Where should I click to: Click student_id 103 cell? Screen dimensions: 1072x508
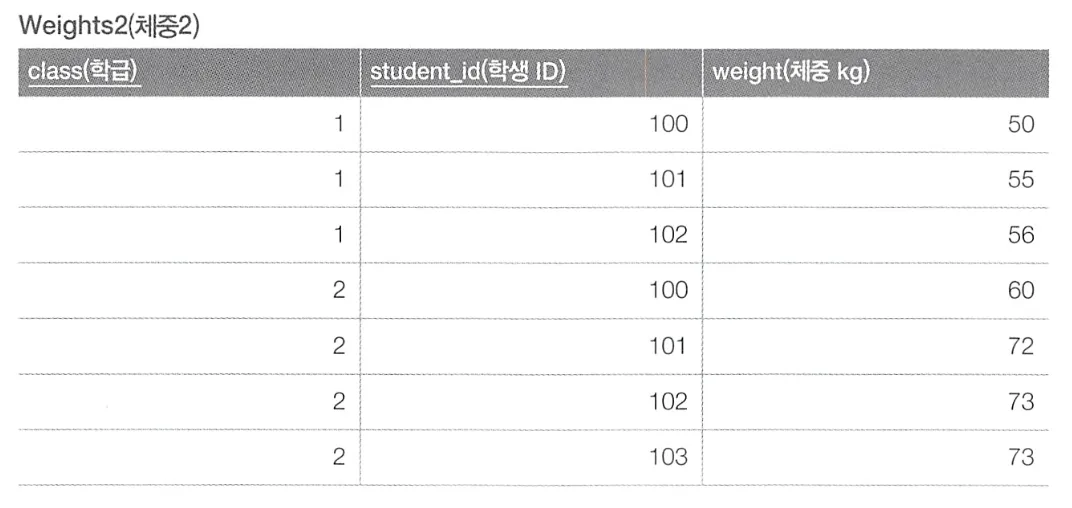531,457
